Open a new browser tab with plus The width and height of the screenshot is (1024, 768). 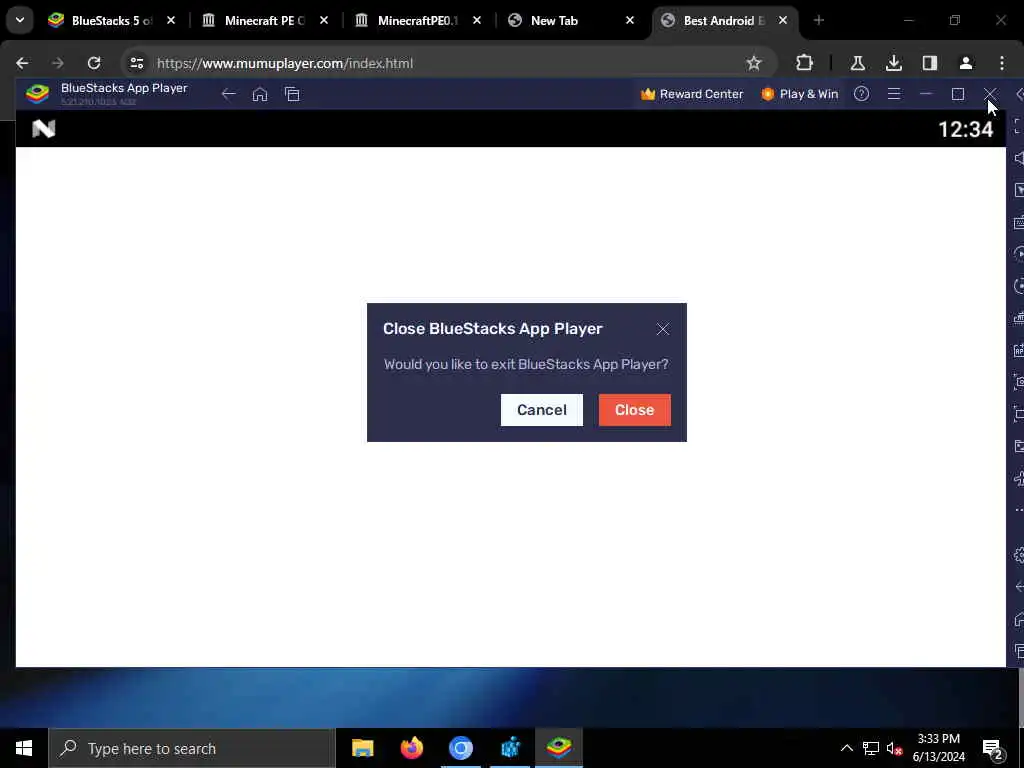tap(819, 20)
